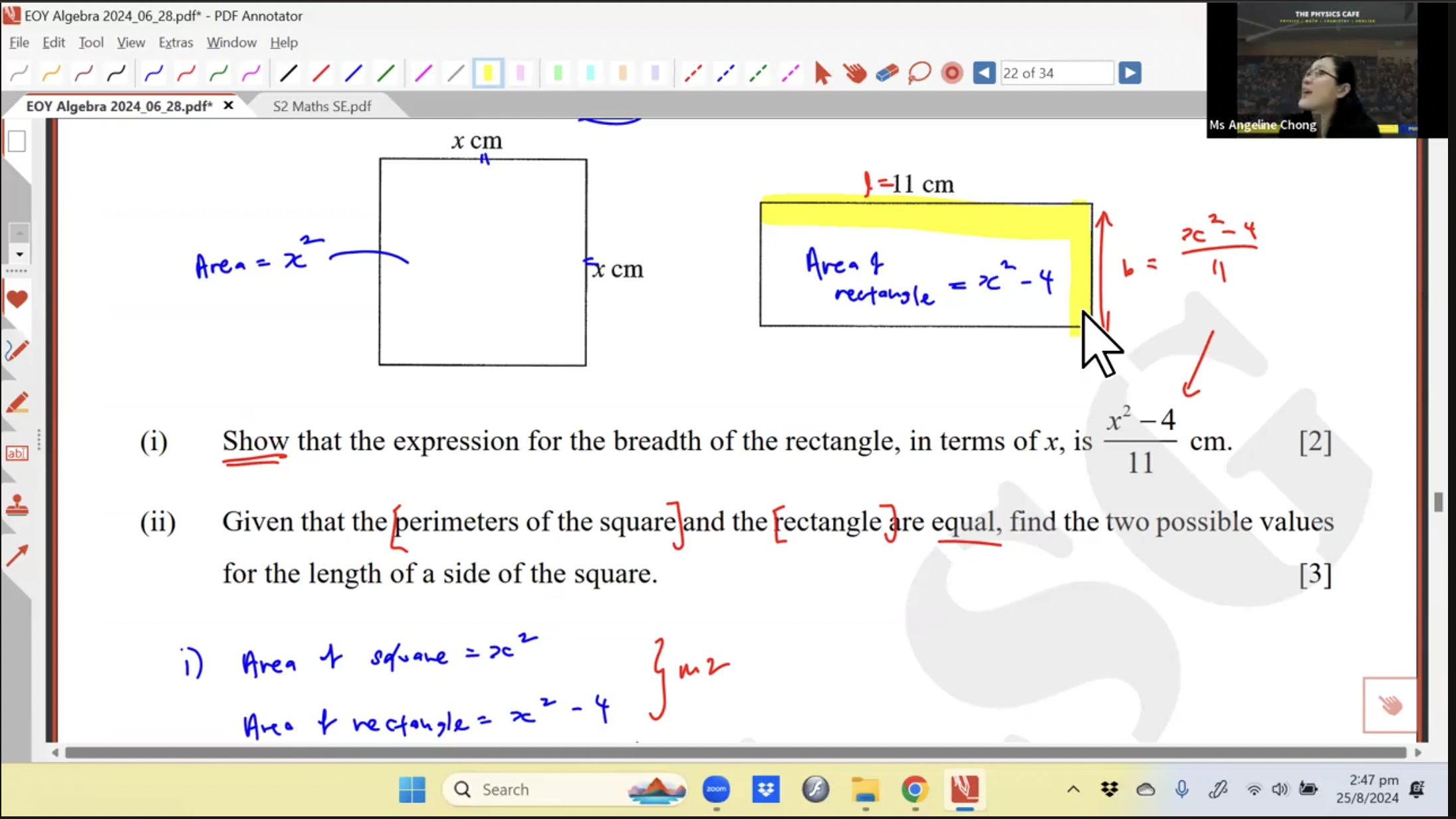
Task: Open the Extras menu
Action: (x=176, y=43)
